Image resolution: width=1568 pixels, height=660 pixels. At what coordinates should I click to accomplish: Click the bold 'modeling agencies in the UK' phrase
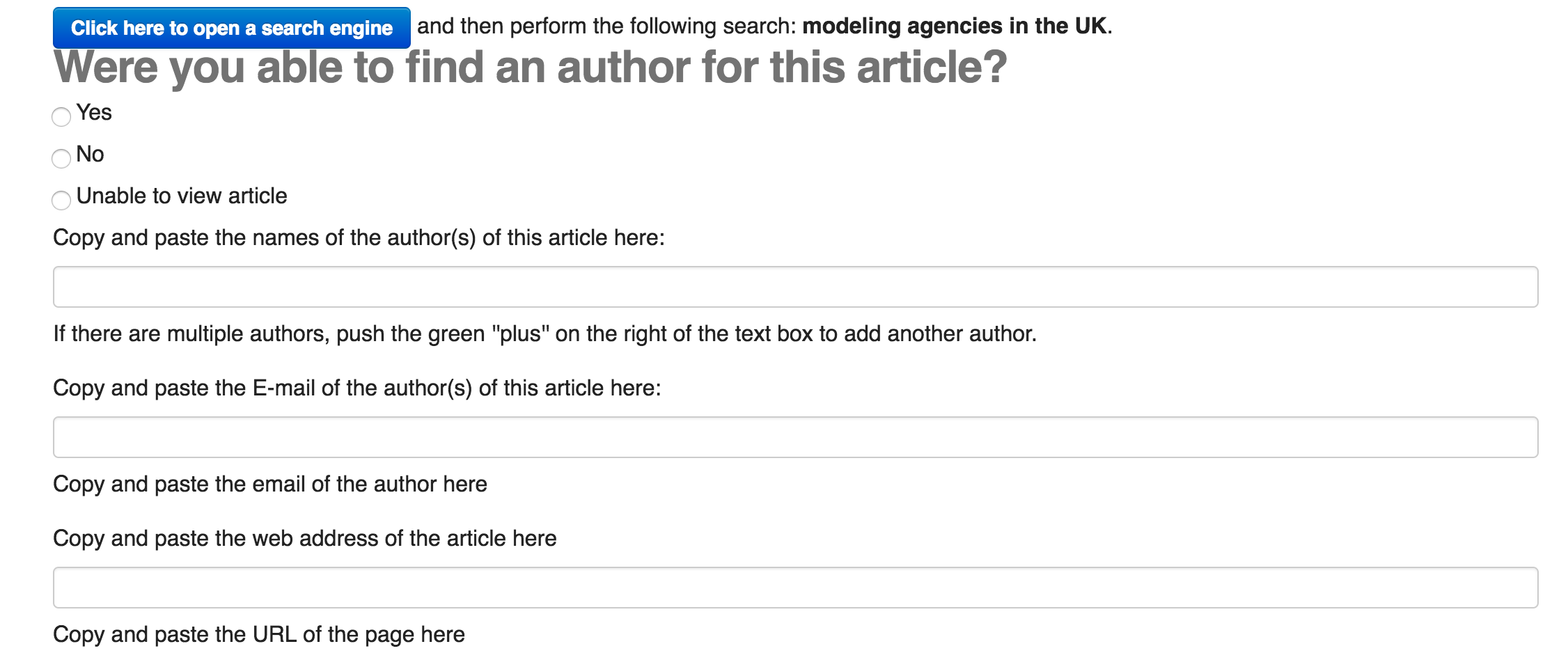[x=954, y=26]
